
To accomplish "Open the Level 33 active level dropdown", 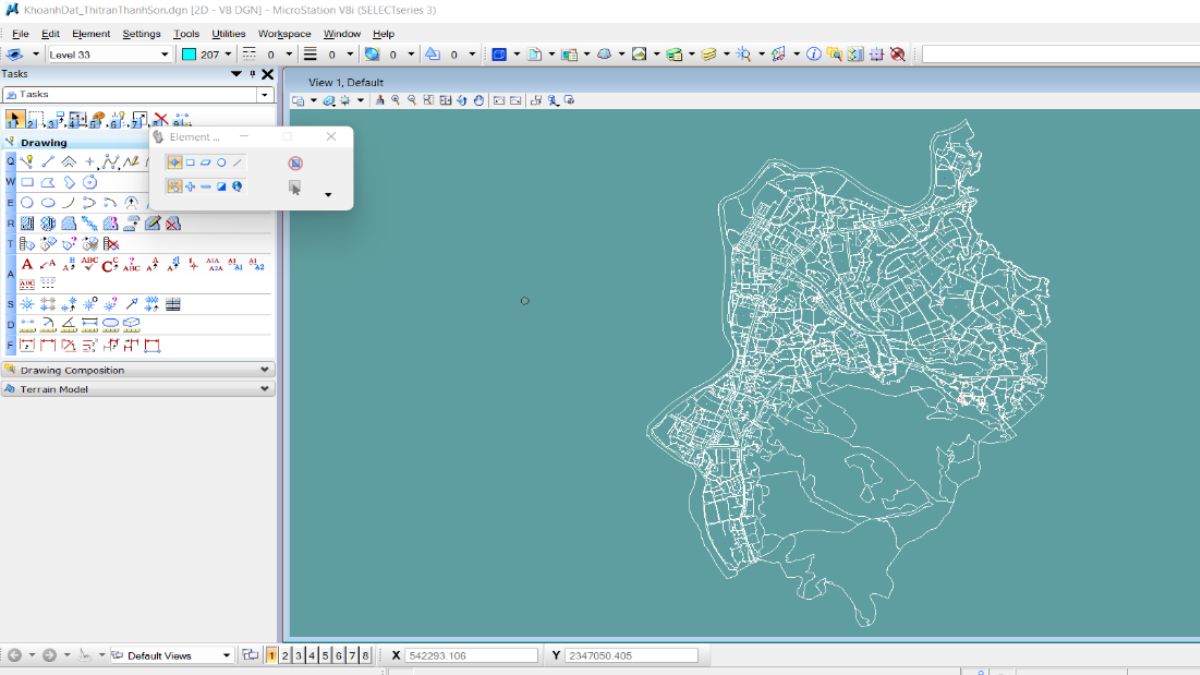I will pyautogui.click(x=108, y=54).
